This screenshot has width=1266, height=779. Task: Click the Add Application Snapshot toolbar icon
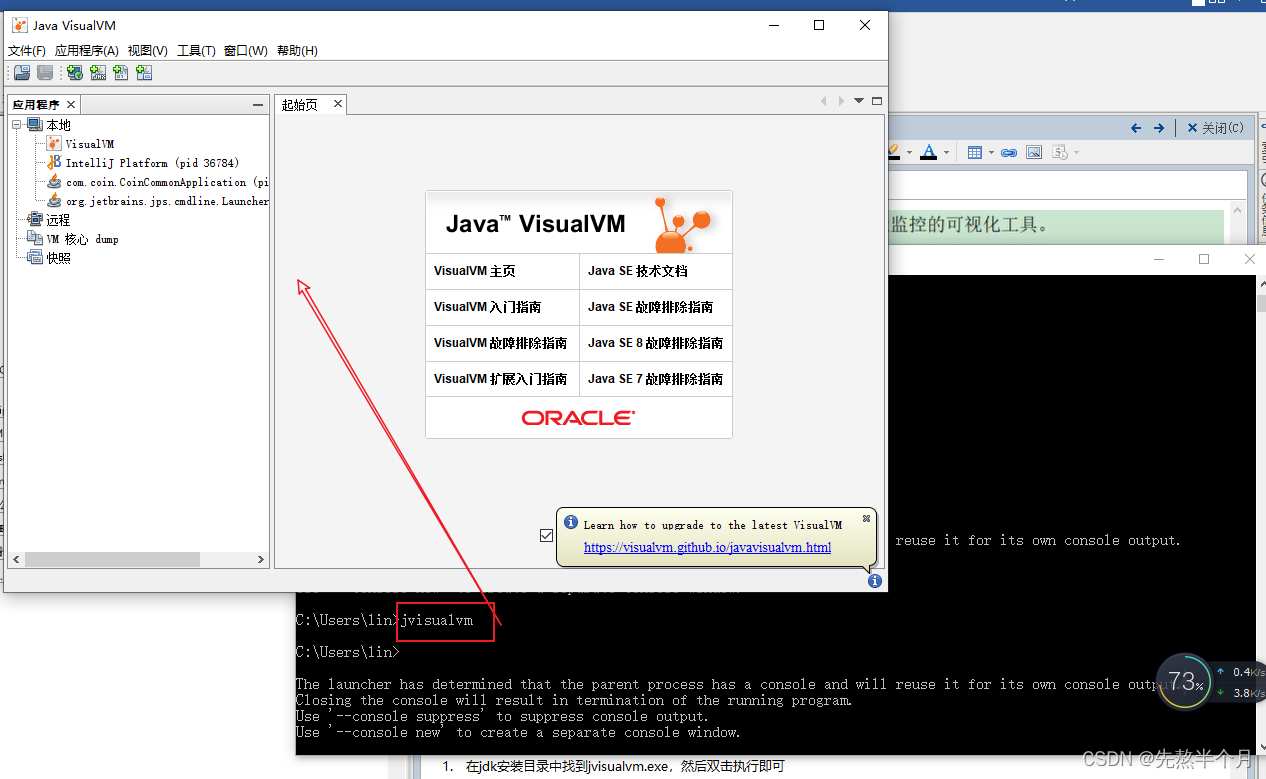coord(144,72)
